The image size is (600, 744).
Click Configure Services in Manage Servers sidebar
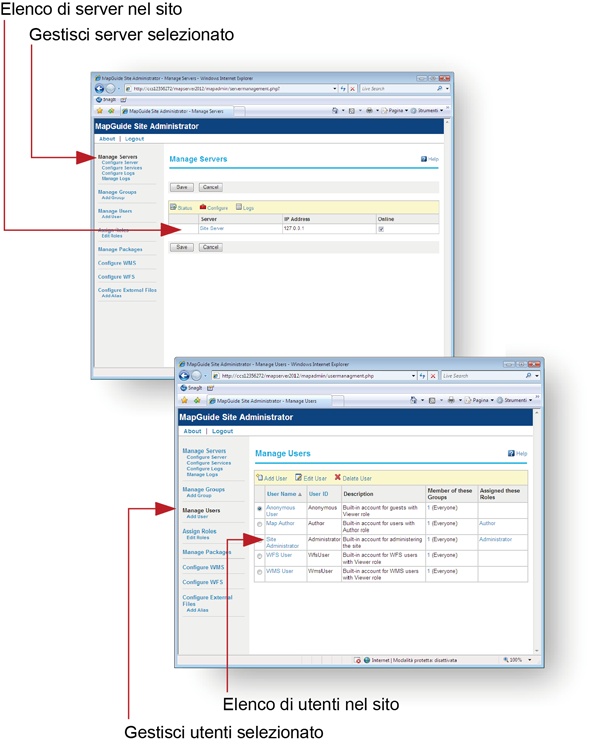pos(122,168)
